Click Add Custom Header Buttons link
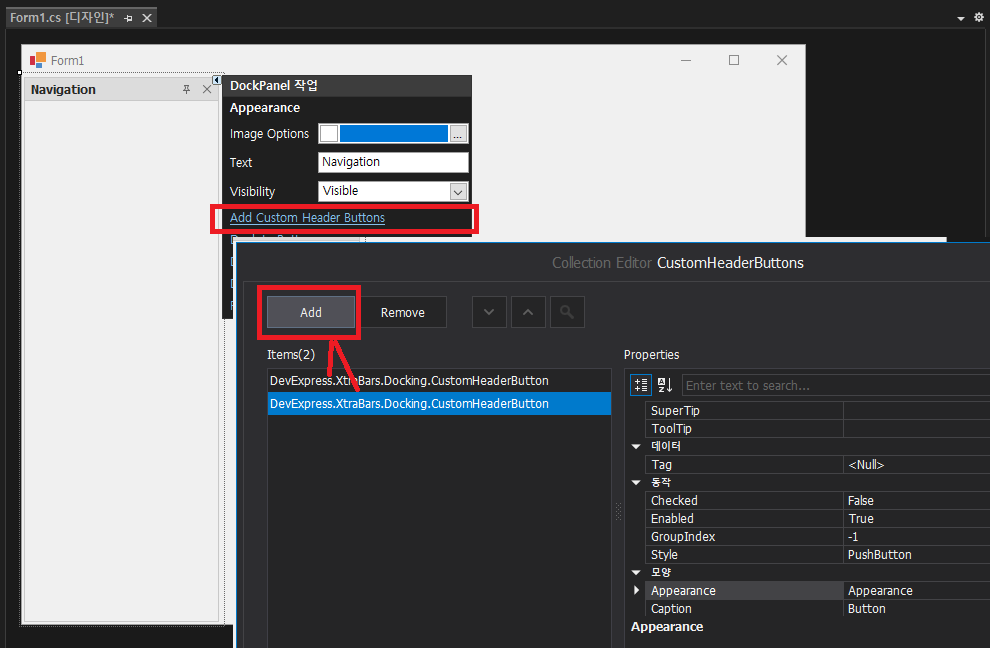This screenshot has width=990, height=648. pos(307,217)
